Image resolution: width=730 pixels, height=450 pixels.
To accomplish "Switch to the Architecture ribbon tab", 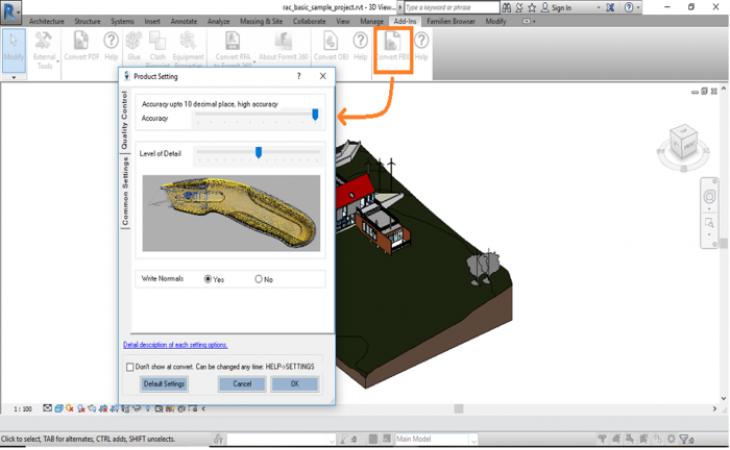I will pyautogui.click(x=47, y=21).
